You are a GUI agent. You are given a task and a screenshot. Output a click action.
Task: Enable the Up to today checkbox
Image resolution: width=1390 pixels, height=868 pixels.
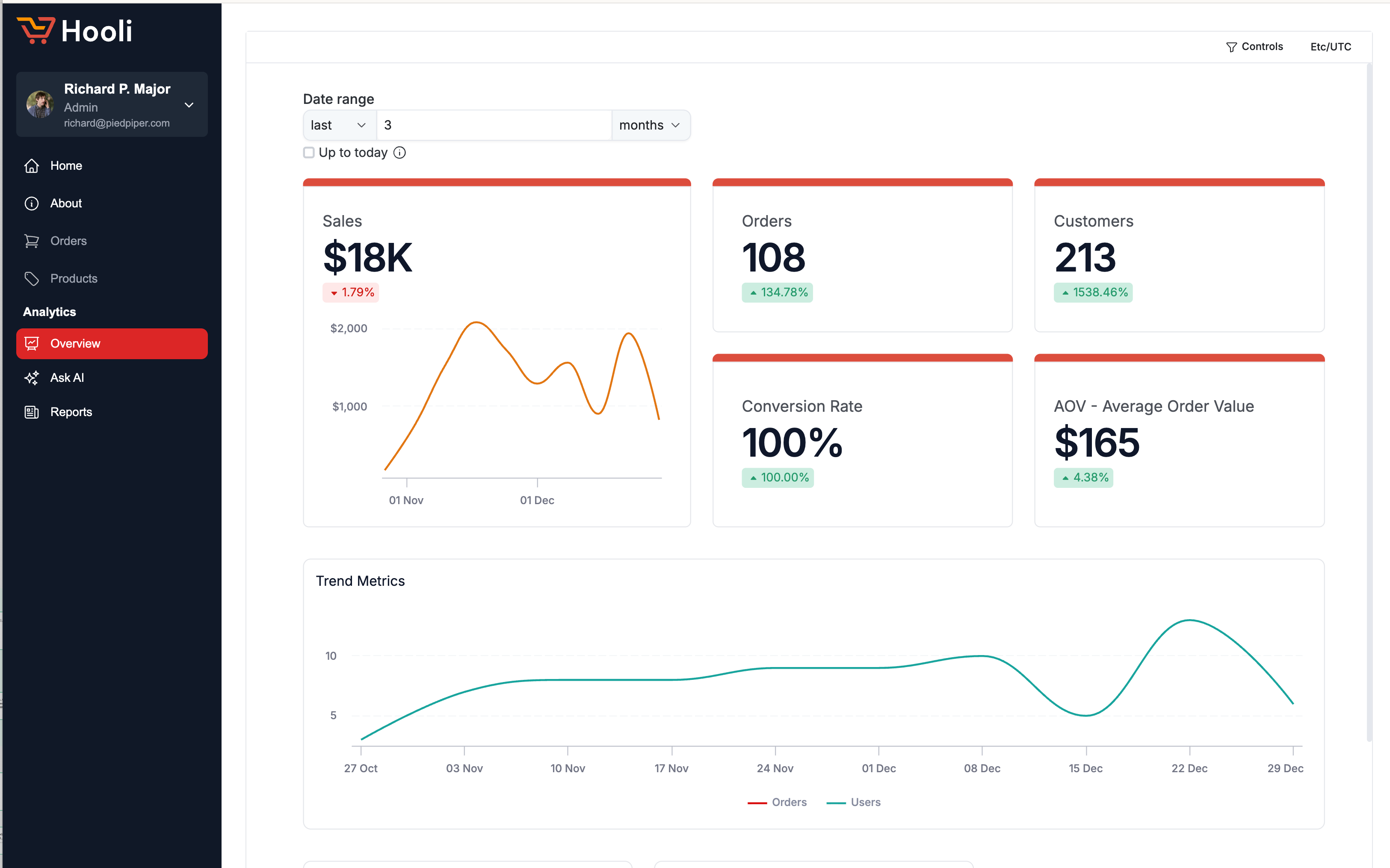tap(309, 152)
